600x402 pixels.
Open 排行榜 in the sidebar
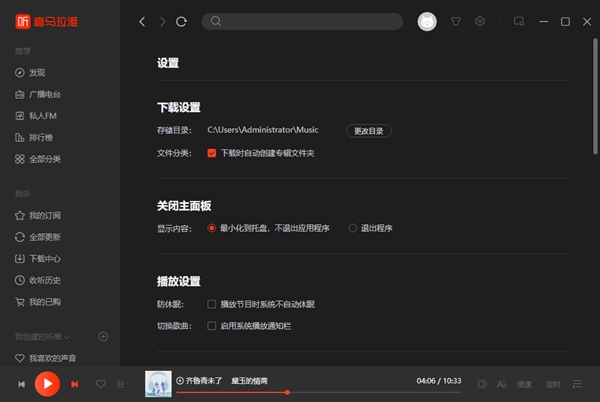click(43, 137)
